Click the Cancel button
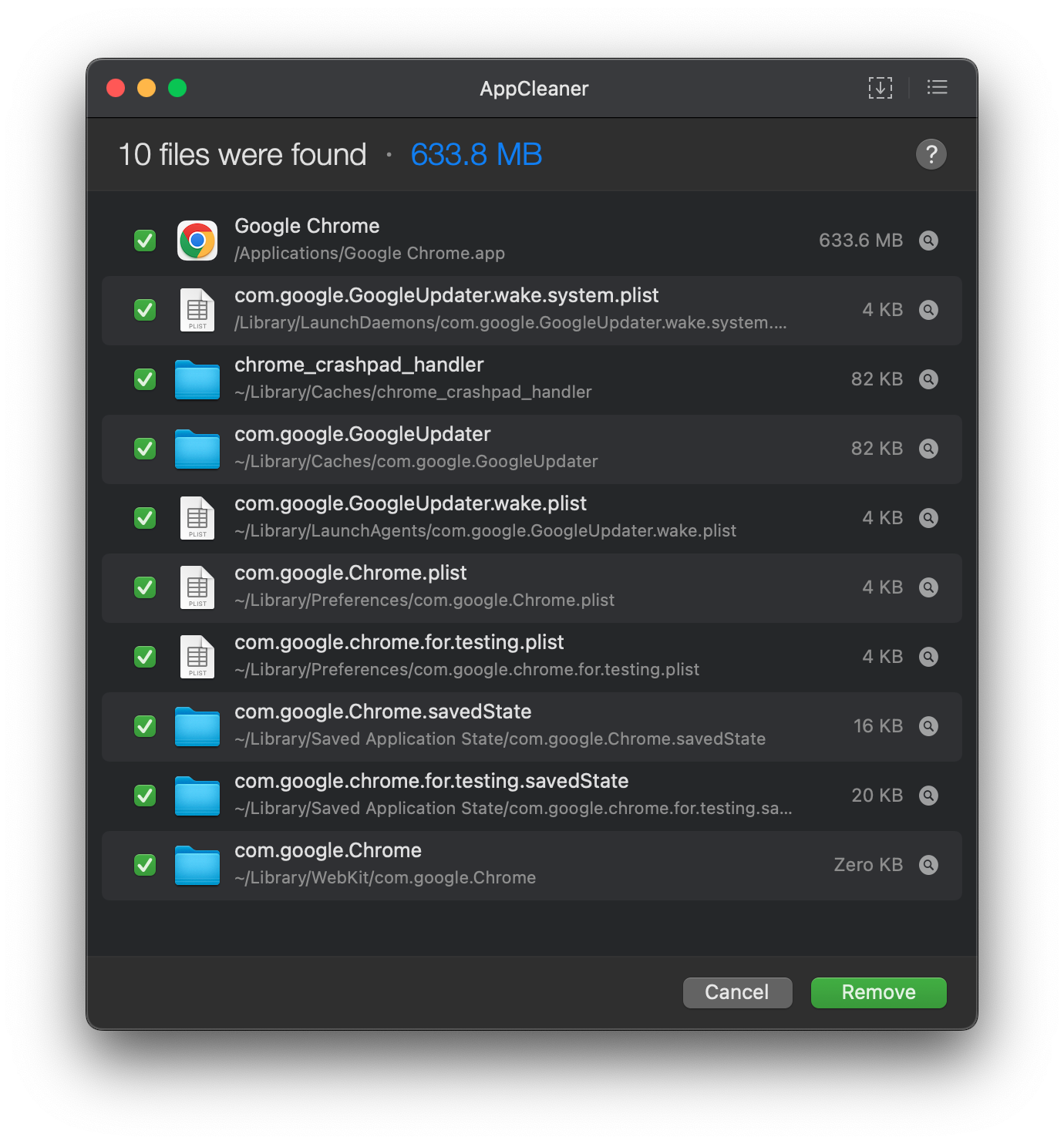 [737, 992]
